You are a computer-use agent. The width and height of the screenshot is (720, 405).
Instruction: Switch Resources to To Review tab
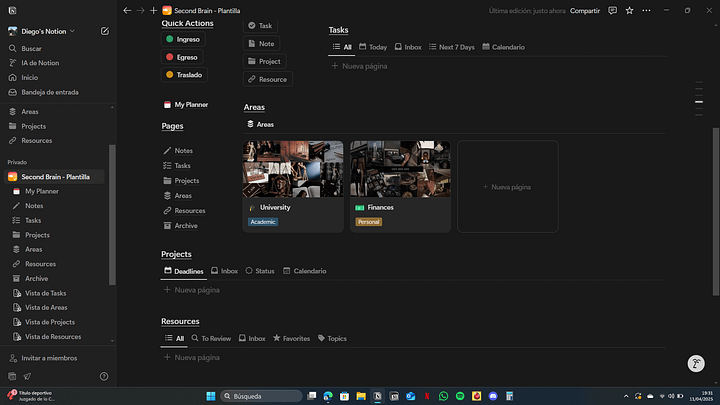click(x=211, y=338)
